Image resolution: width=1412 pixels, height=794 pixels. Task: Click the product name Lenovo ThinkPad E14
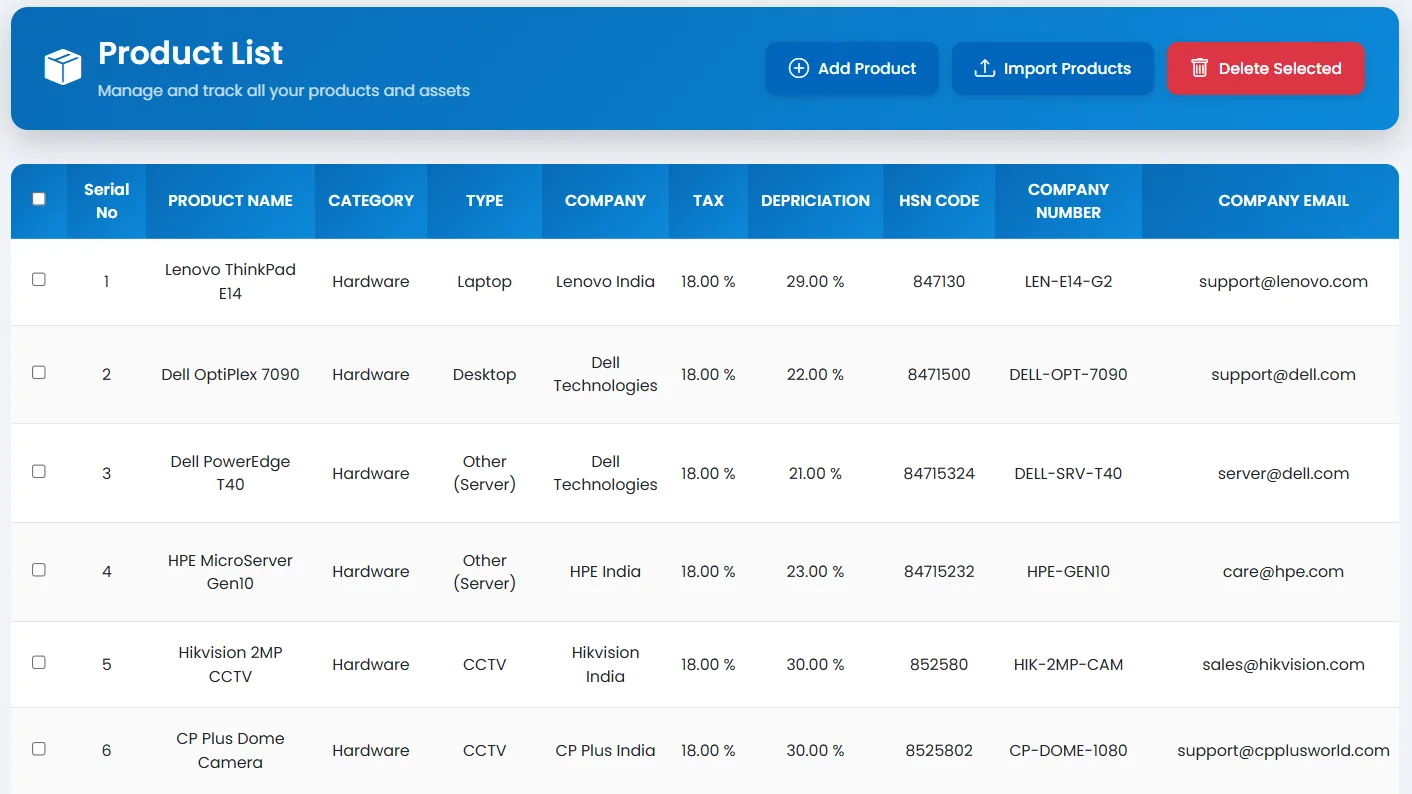click(230, 282)
